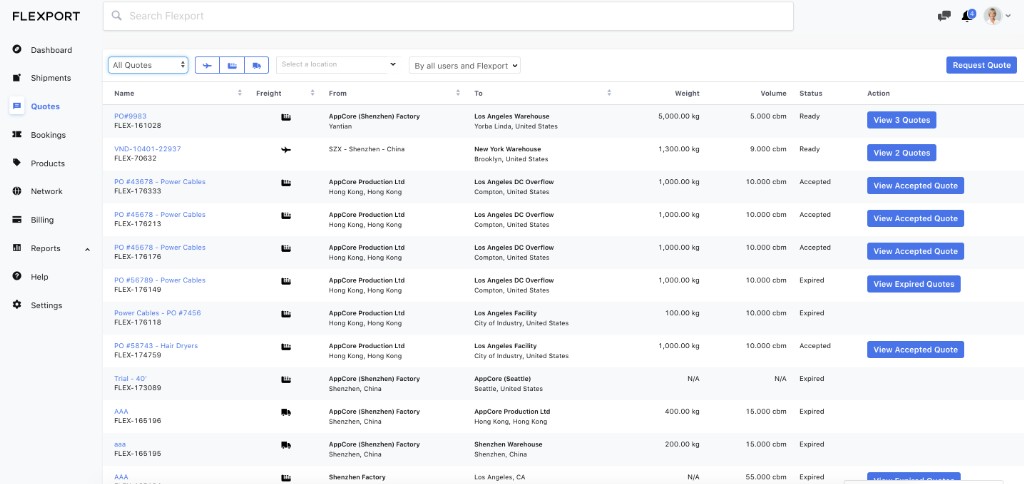Click 'Shenzhen Warehouse' destination cell
The image size is (1024, 484).
pos(508,444)
